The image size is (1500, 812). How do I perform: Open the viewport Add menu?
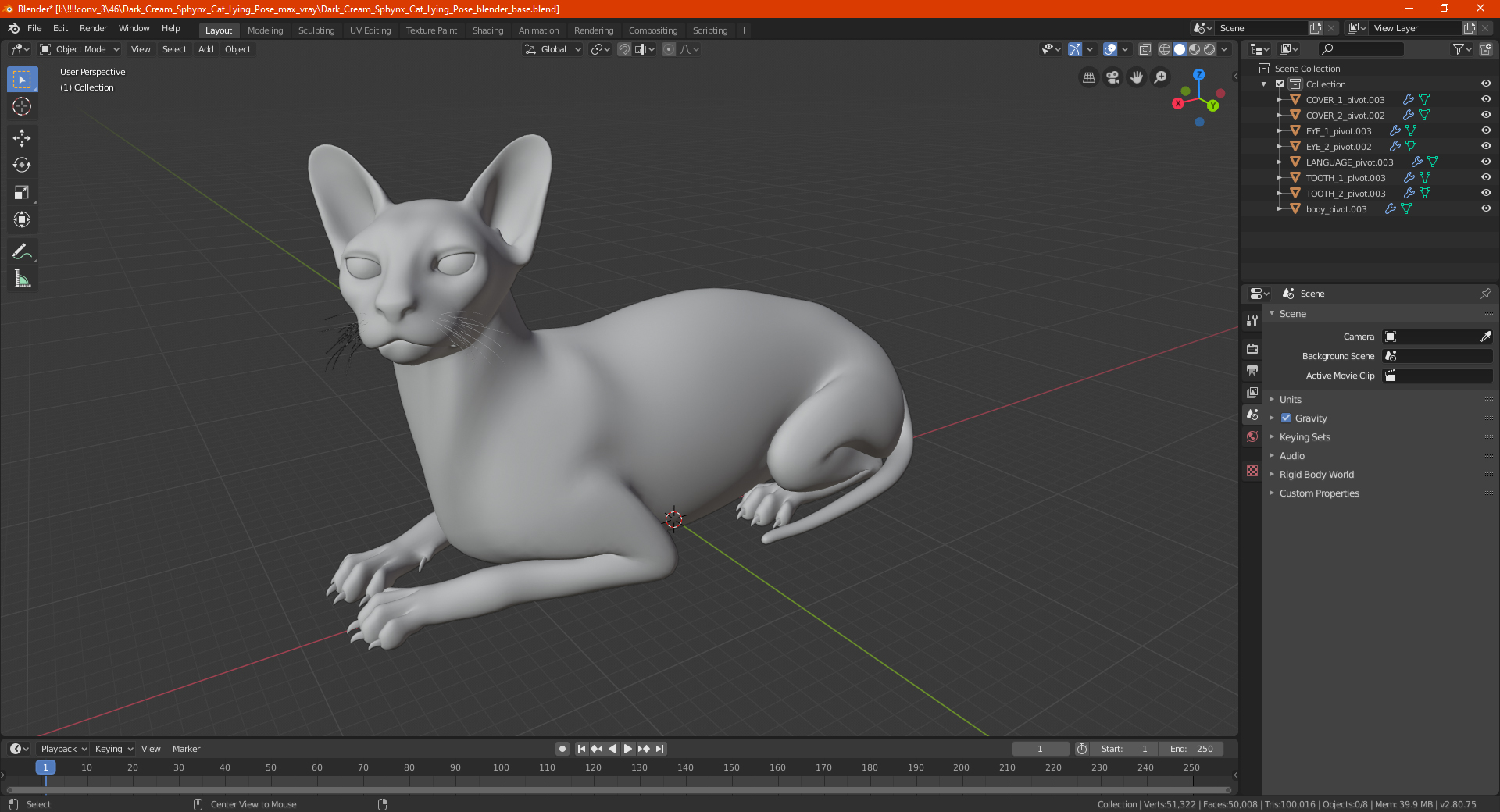(206, 49)
